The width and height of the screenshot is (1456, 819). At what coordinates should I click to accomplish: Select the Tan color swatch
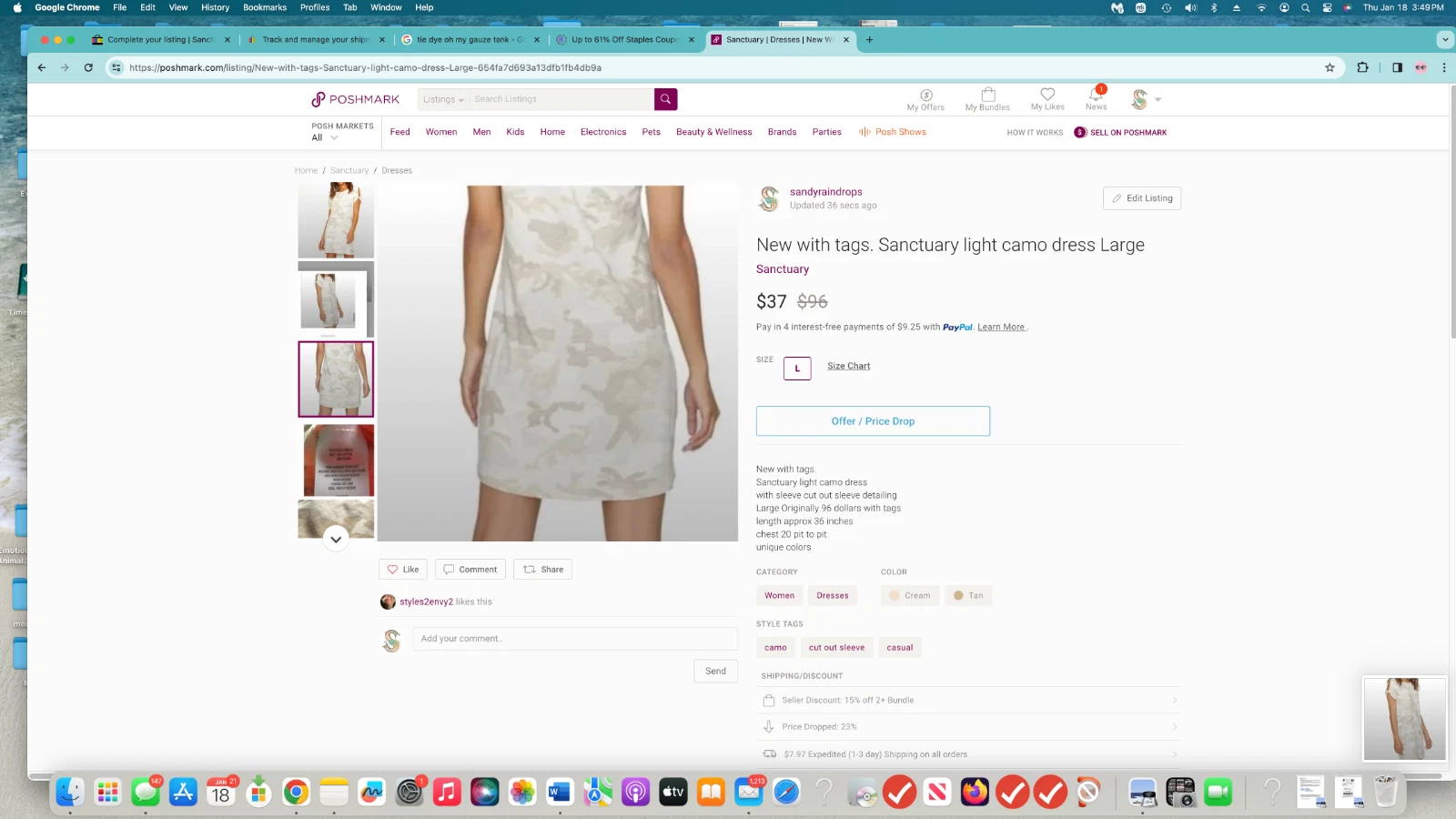click(x=968, y=596)
